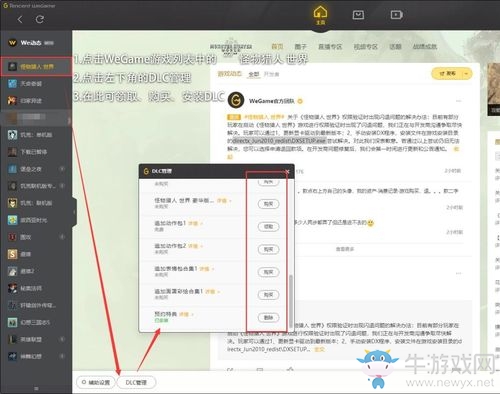Click download badge beside 英雄联盟
This screenshot has height=394, width=500.
click(62, 339)
